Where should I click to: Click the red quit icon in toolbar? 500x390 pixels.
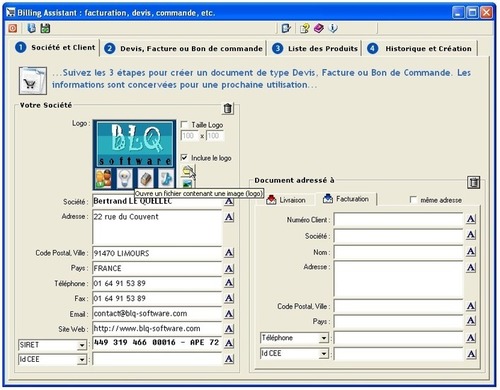pyautogui.click(x=13, y=28)
